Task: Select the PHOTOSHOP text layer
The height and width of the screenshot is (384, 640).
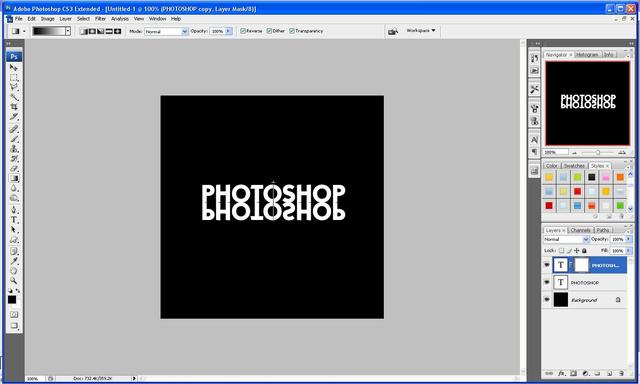Action: 589,282
